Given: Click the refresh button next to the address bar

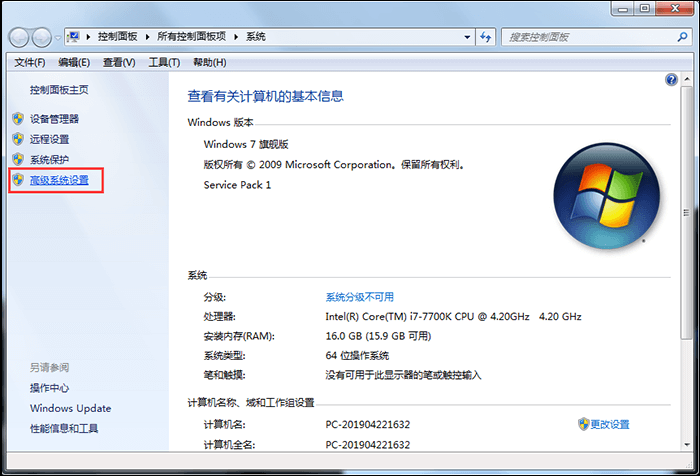Looking at the screenshot, I should [x=485, y=37].
